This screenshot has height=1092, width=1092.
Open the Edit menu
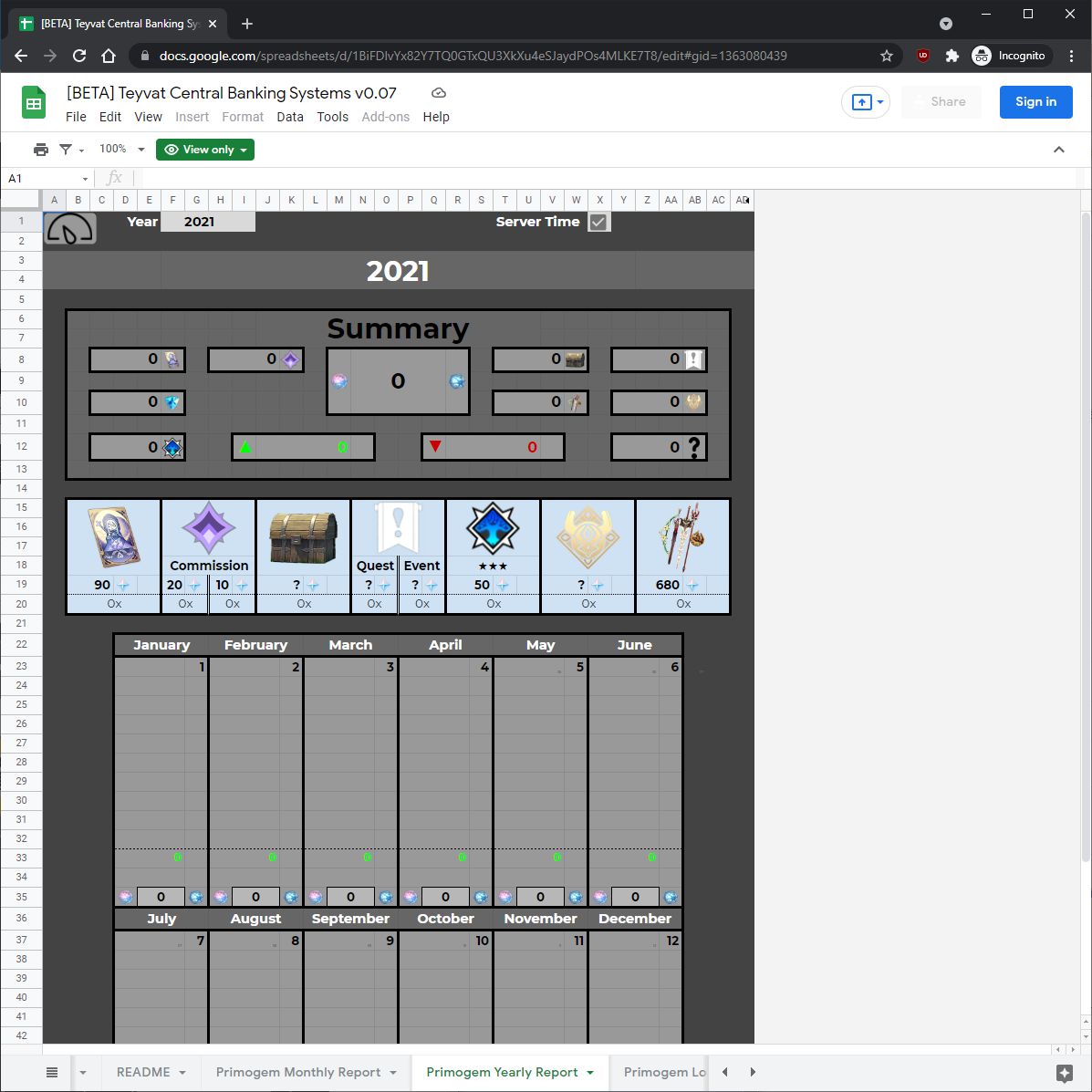(x=110, y=117)
